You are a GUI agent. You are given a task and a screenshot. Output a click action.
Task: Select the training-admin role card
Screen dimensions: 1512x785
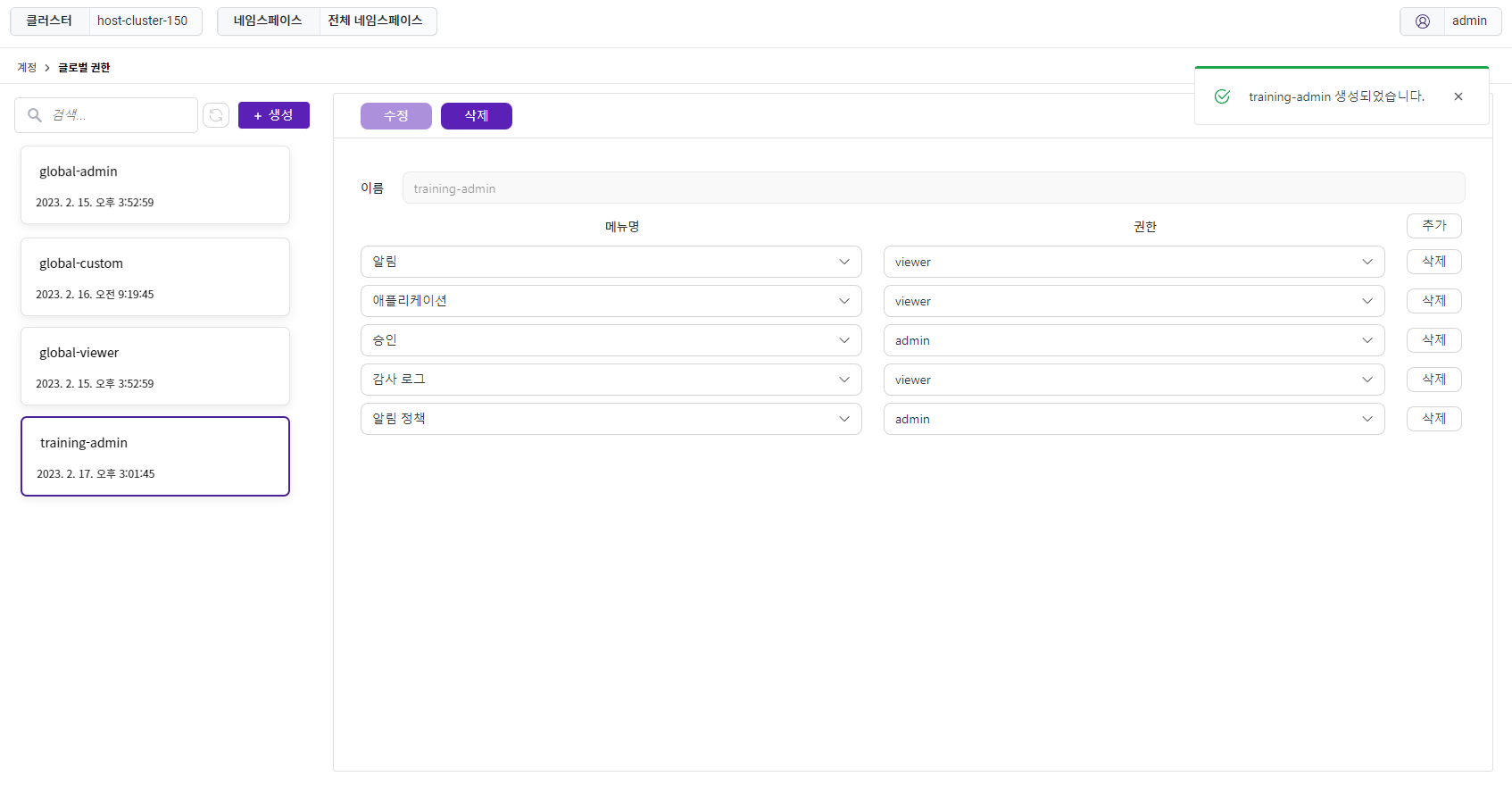point(155,456)
